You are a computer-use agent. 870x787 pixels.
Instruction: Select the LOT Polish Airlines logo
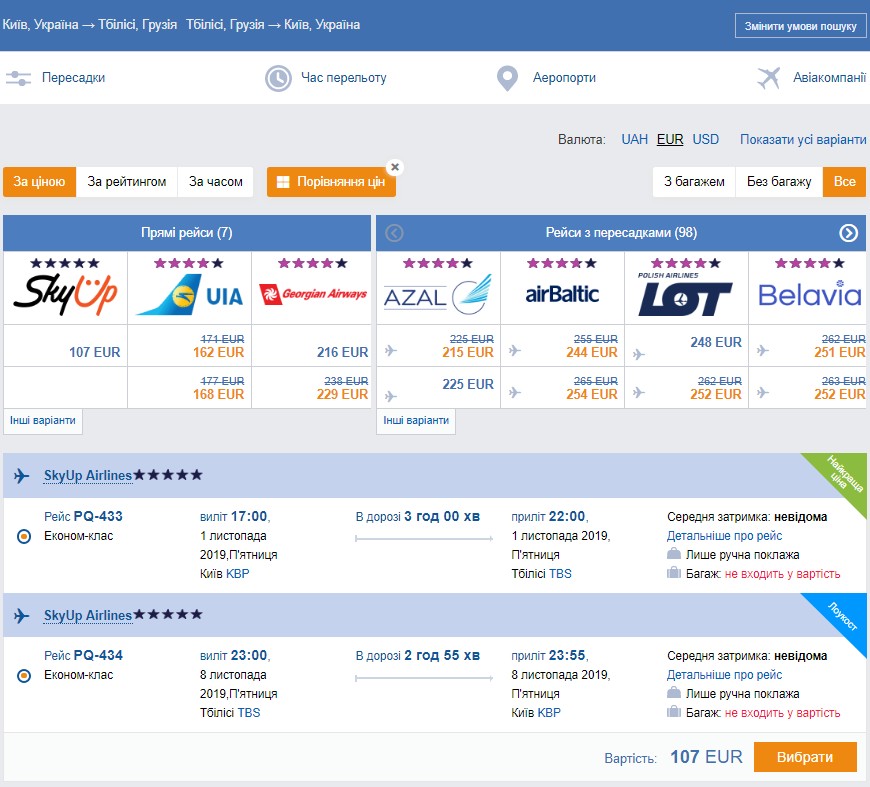[686, 294]
